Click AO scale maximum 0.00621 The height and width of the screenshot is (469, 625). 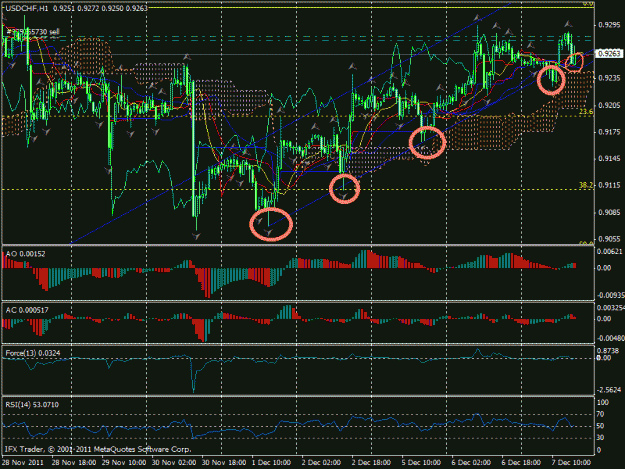pos(610,251)
